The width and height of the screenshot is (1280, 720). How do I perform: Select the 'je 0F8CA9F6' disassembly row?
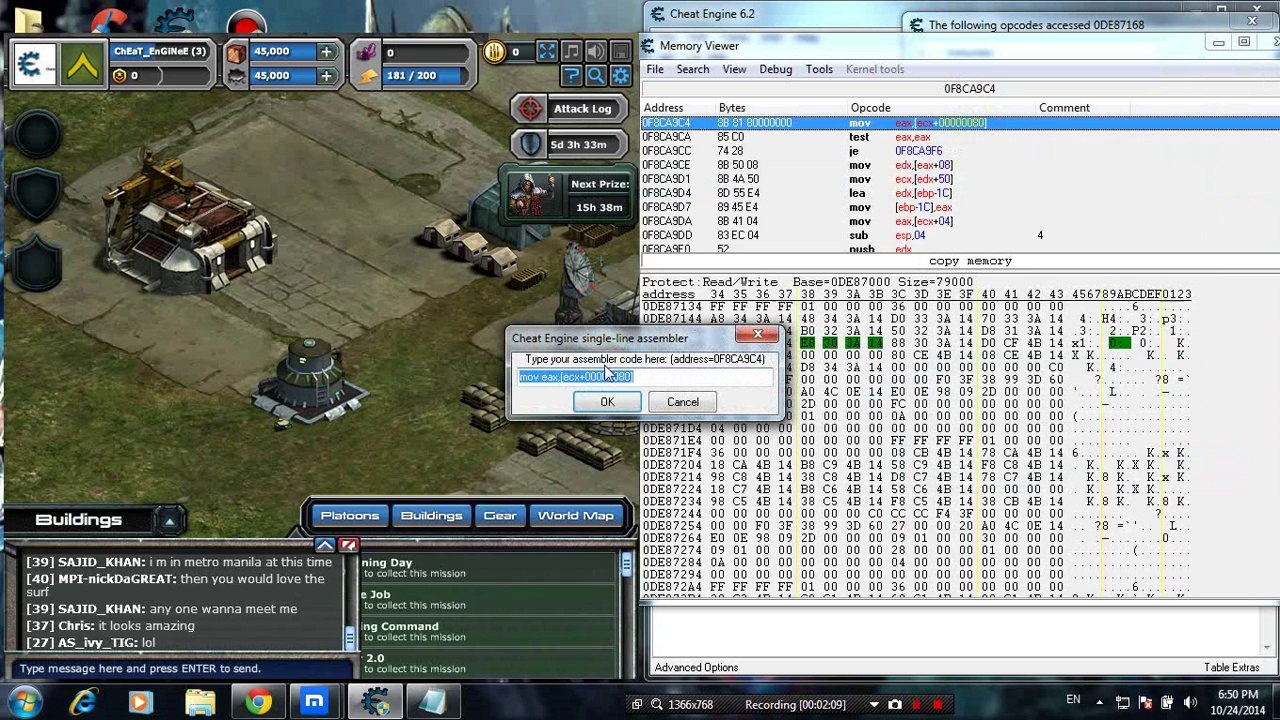960,151
